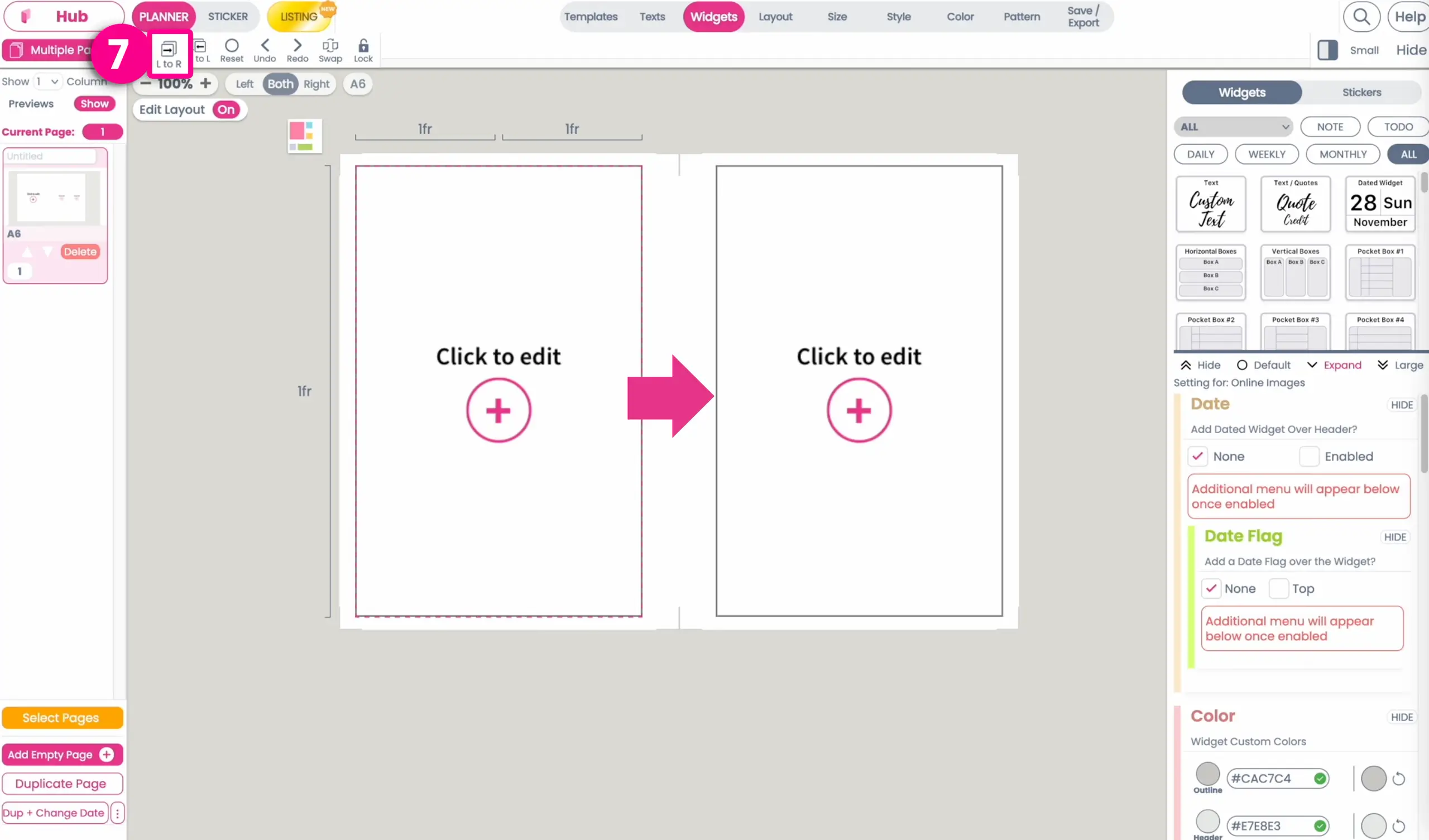The image size is (1429, 840).
Task: Click the Lock icon in toolbar
Action: [363, 50]
